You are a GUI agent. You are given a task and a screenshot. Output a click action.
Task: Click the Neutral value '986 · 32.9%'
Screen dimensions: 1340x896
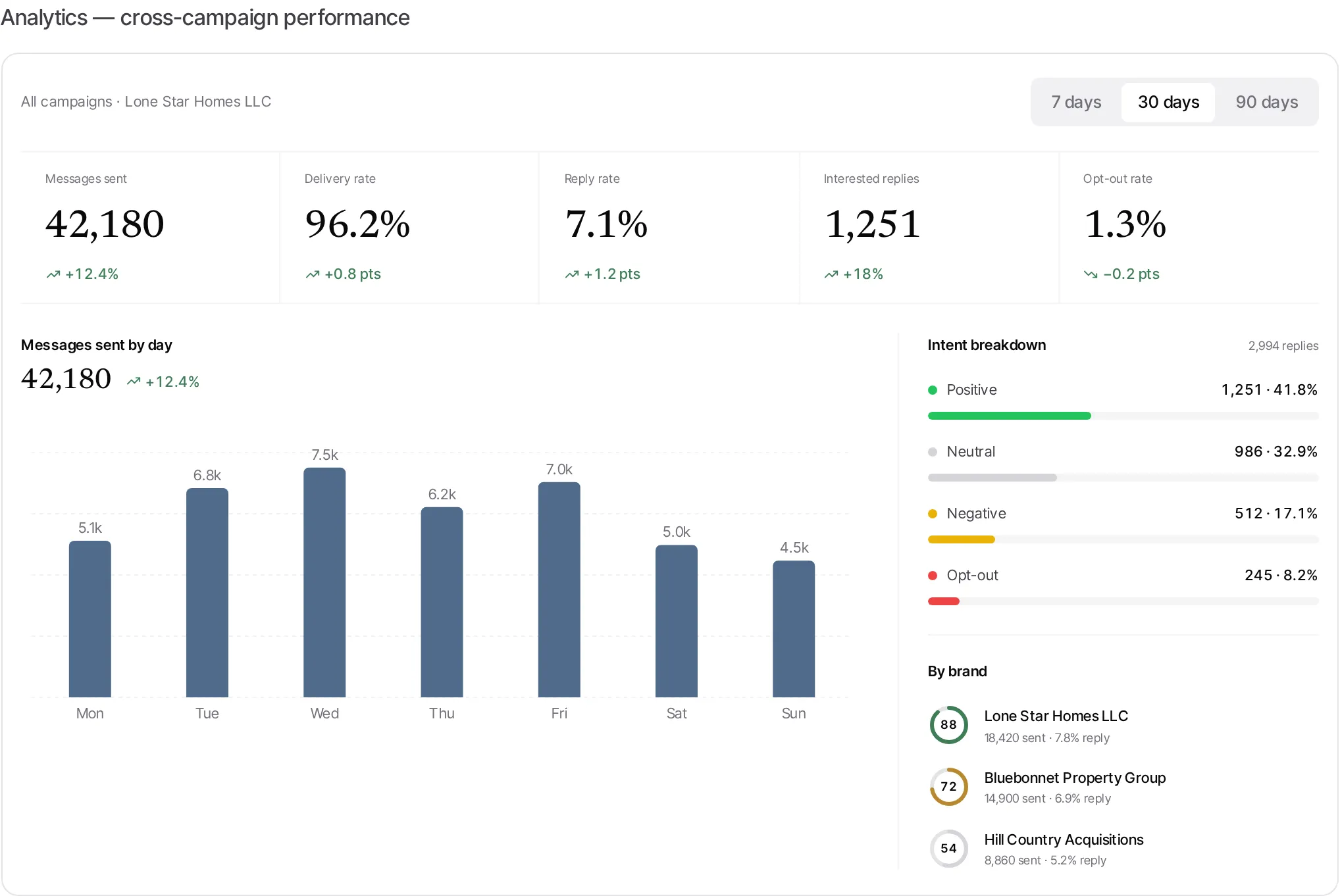click(x=1276, y=452)
